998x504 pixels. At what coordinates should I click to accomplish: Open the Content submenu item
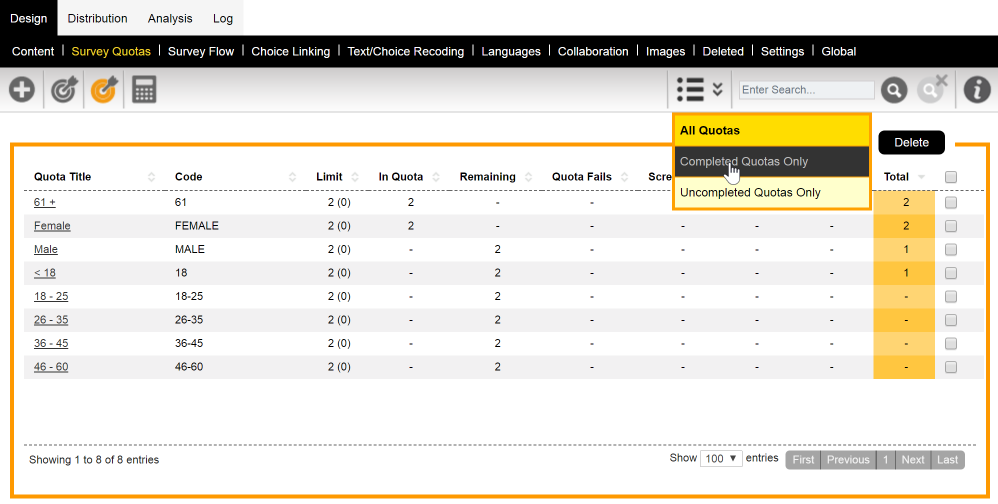coord(33,52)
